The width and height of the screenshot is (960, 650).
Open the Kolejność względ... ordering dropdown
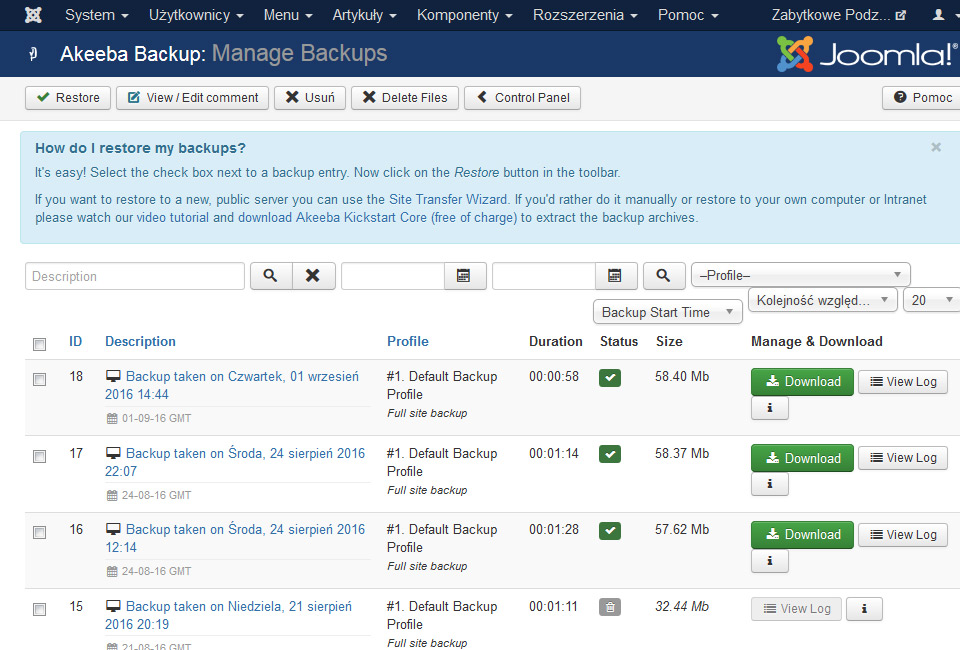pos(823,300)
